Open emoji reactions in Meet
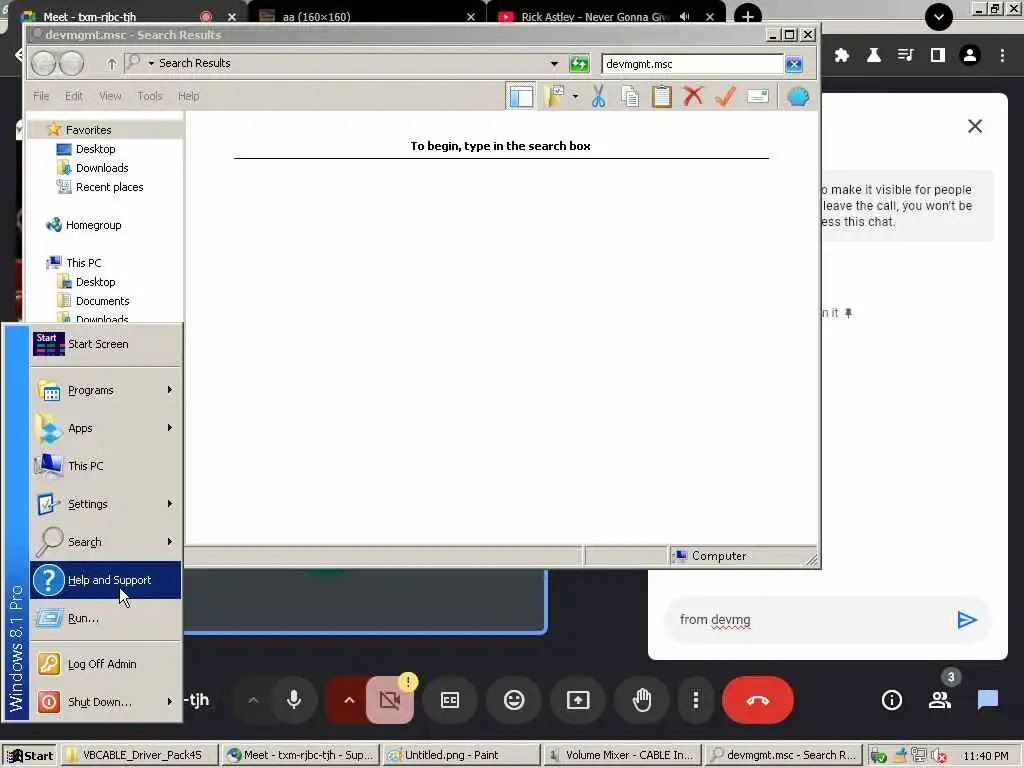The height and width of the screenshot is (768, 1024). click(514, 700)
